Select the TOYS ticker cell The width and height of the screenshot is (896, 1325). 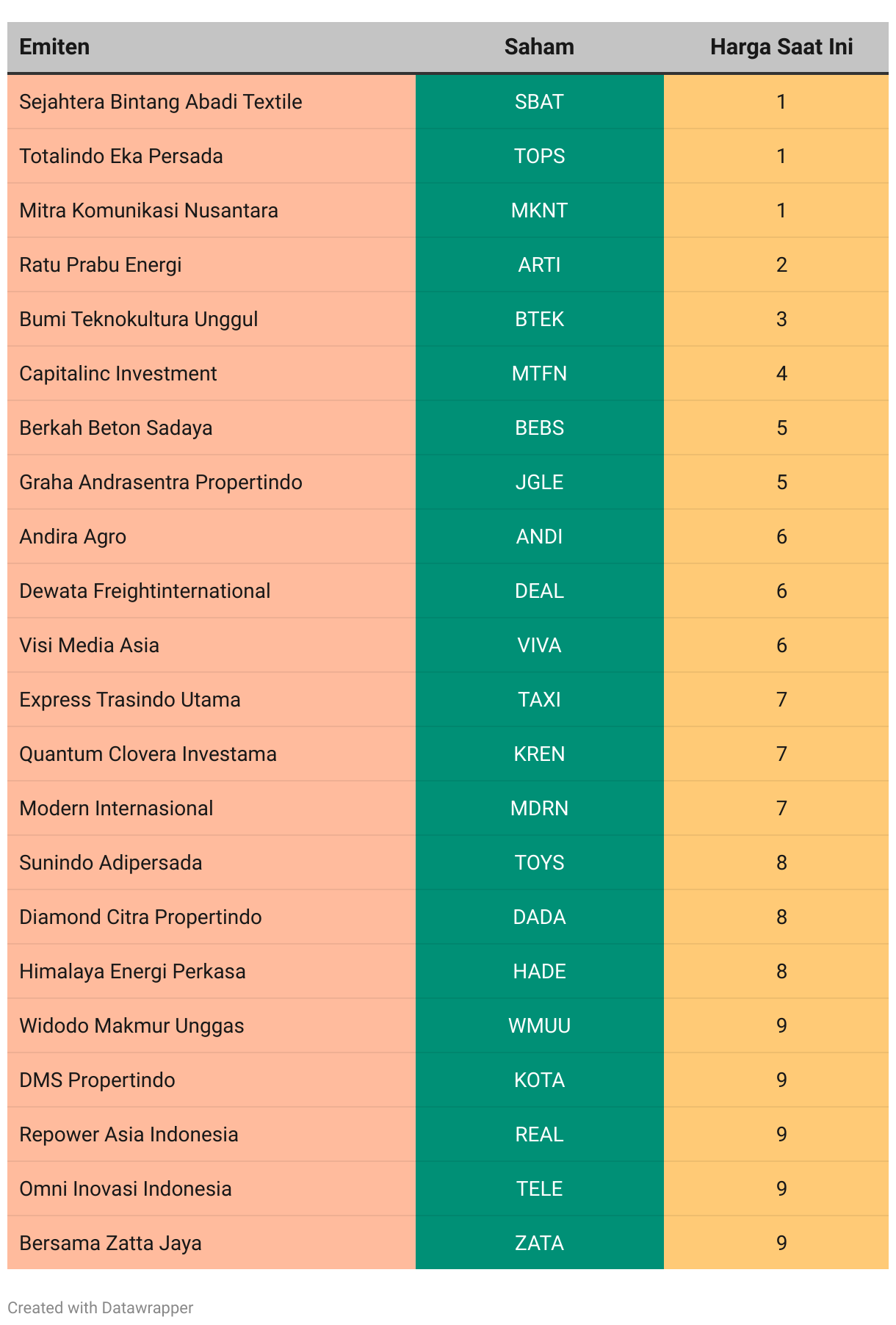tap(540, 862)
